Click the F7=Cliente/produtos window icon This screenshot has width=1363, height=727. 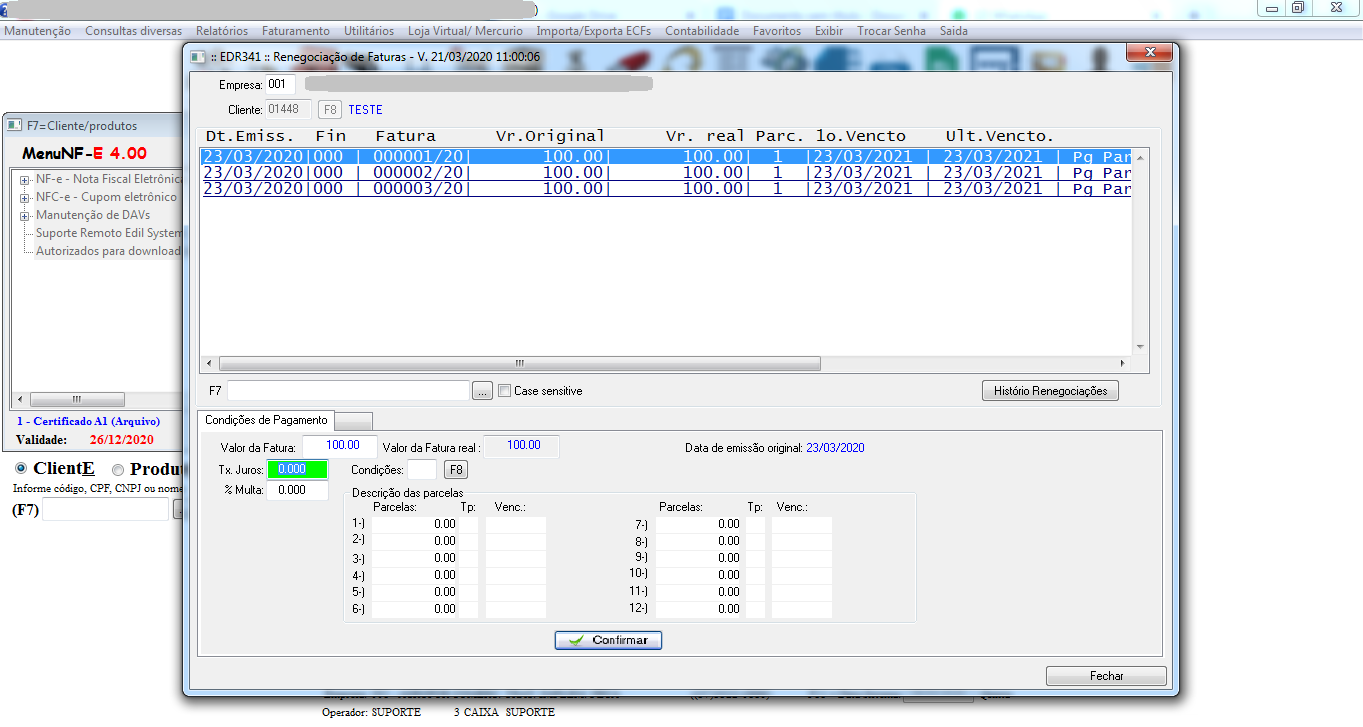click(15, 126)
